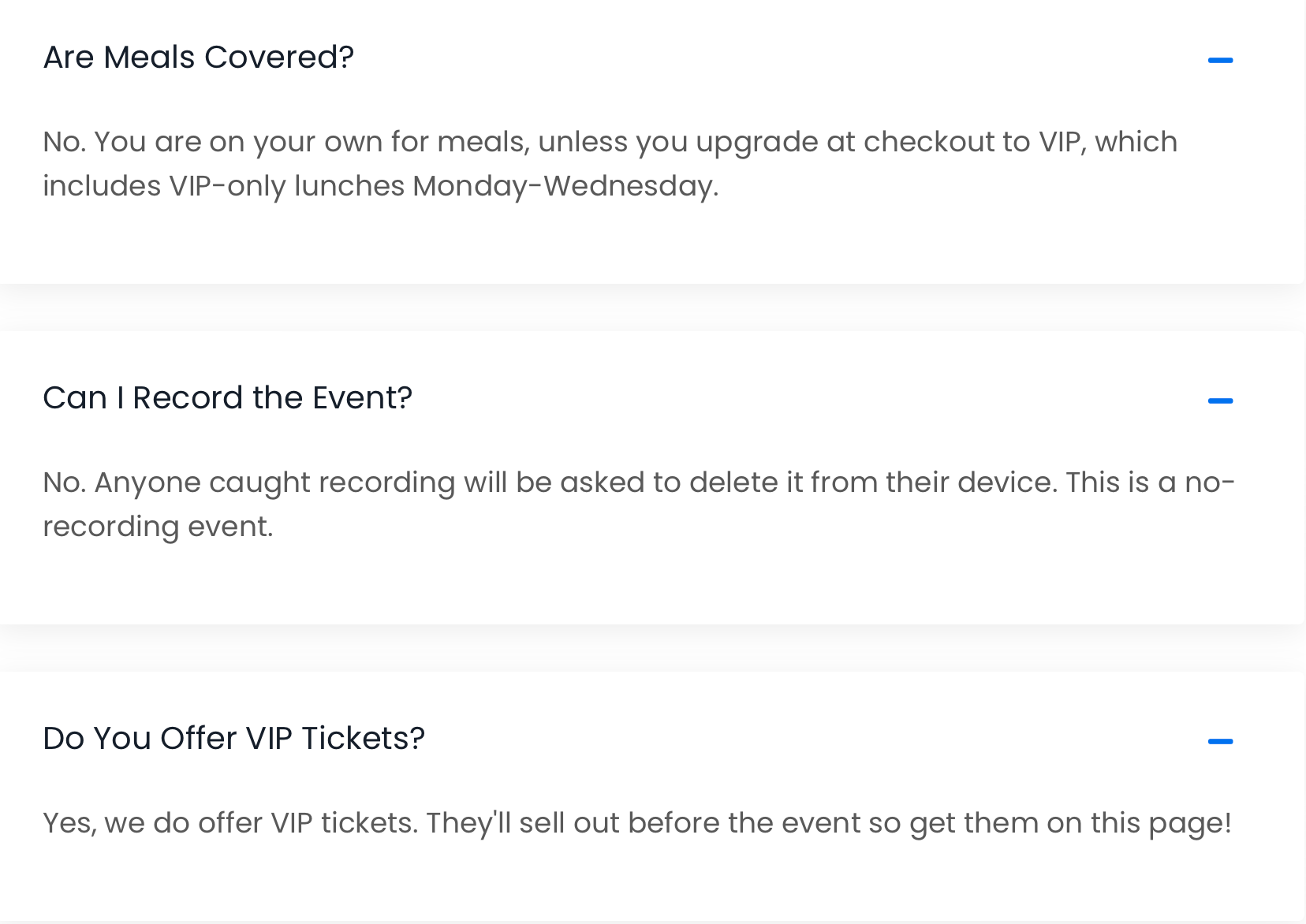The height and width of the screenshot is (924, 1306).
Task: Collapse the Are Meals Covered section icon
Action: [1220, 60]
